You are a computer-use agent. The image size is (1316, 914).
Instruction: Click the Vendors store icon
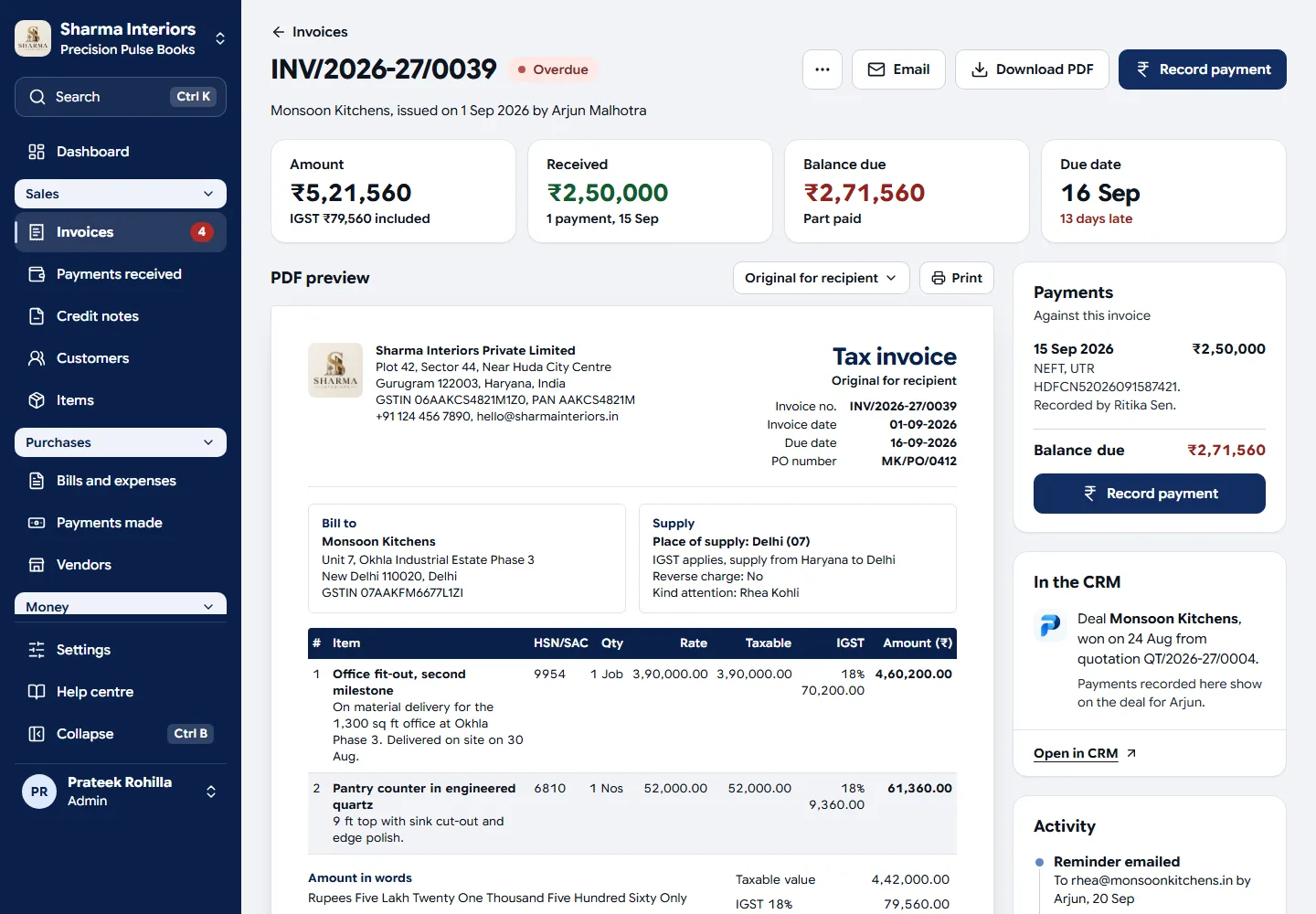click(x=37, y=565)
